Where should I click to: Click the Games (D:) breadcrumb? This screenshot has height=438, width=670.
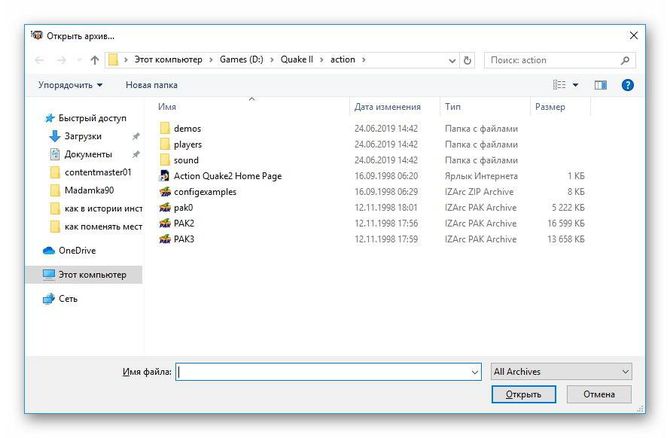pyautogui.click(x=241, y=60)
